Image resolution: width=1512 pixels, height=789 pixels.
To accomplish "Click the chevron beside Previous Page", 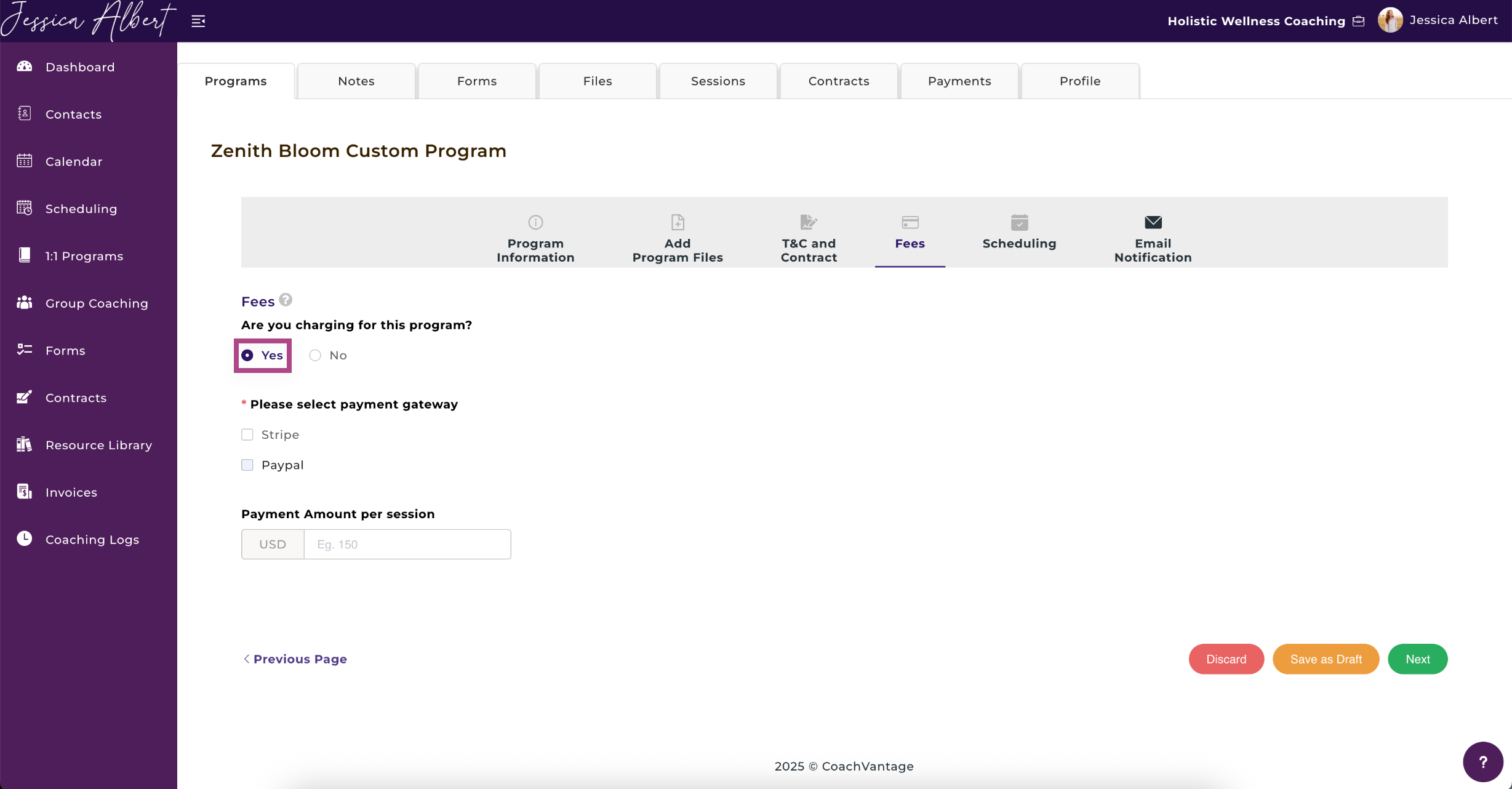I will (246, 659).
